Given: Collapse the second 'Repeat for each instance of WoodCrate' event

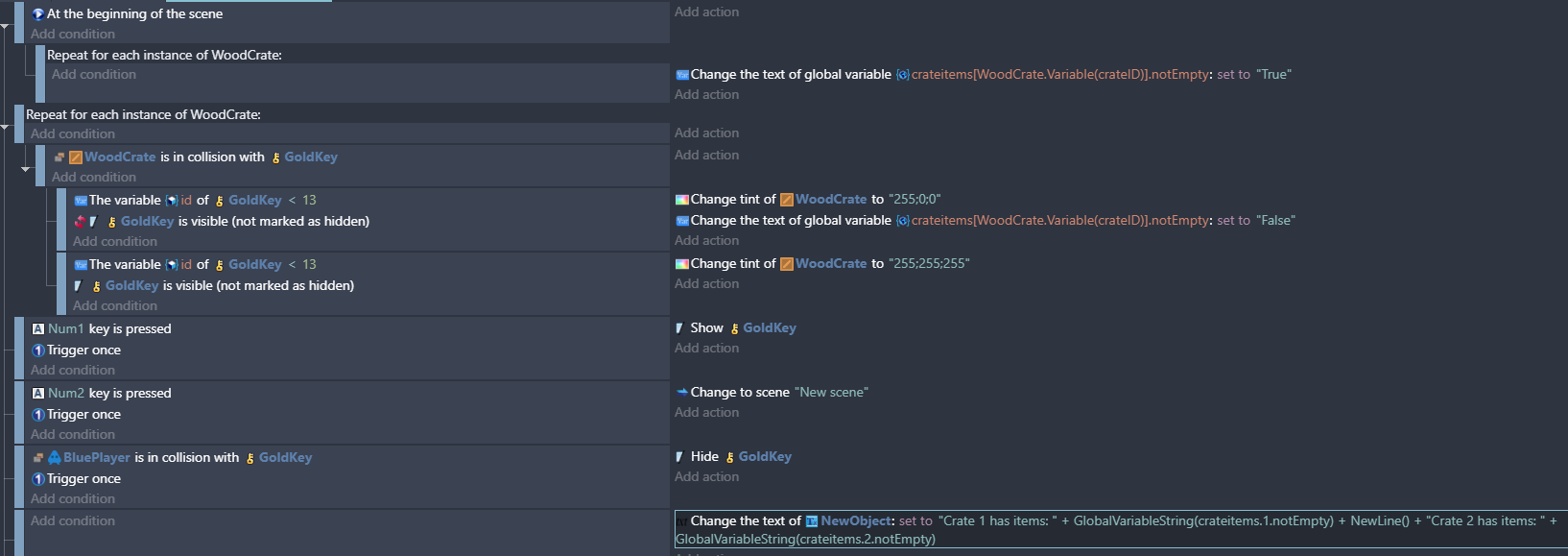Looking at the screenshot, I should 5,127.
